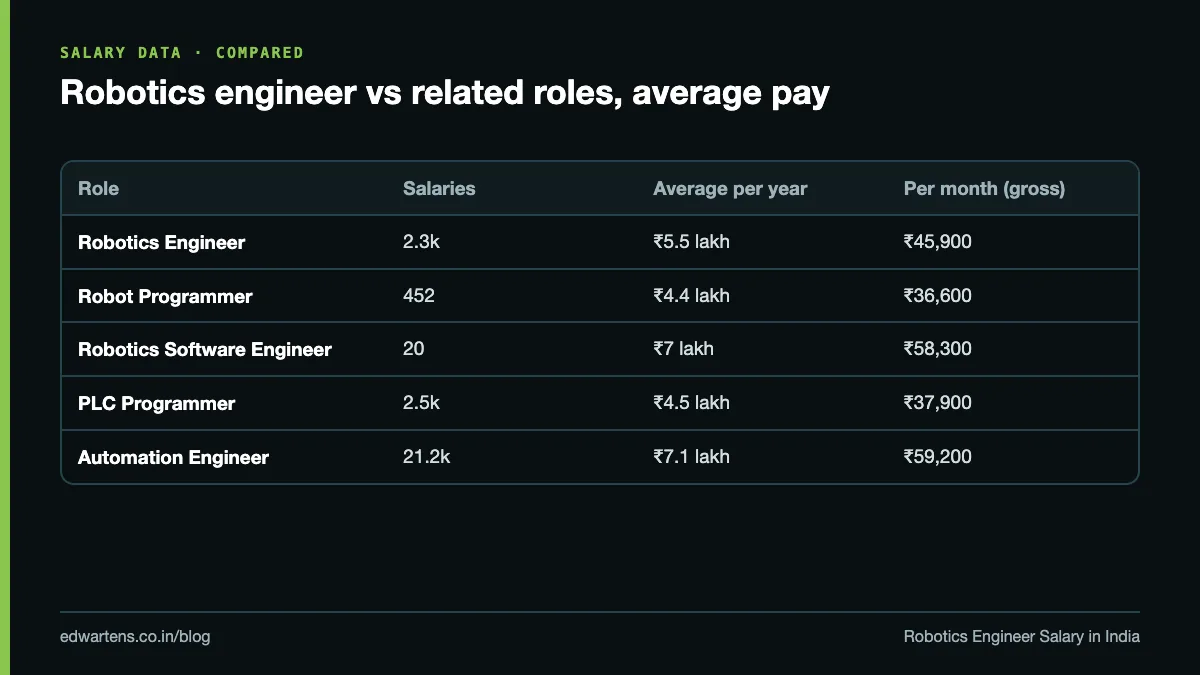Screen dimensions: 1200x675
Task: Click the '₹58,300' monthly cell
Action: pos(937,349)
